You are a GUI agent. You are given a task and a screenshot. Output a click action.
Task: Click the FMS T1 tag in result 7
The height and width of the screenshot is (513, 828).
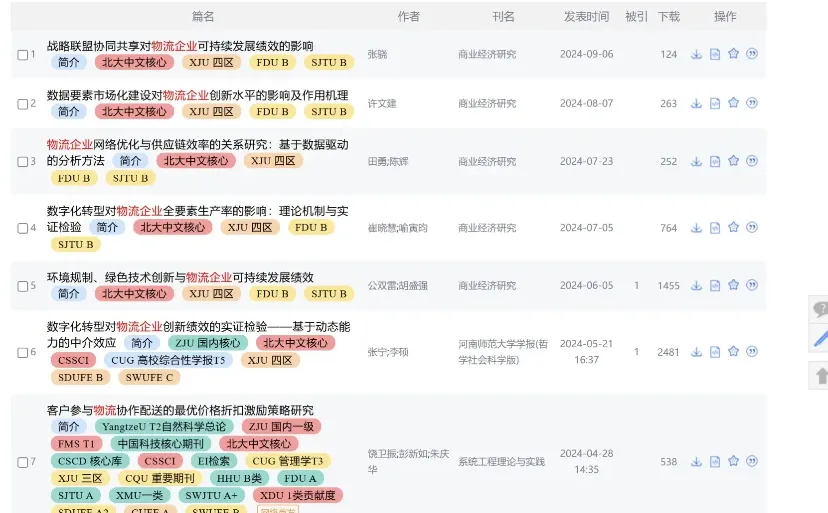tap(76, 444)
